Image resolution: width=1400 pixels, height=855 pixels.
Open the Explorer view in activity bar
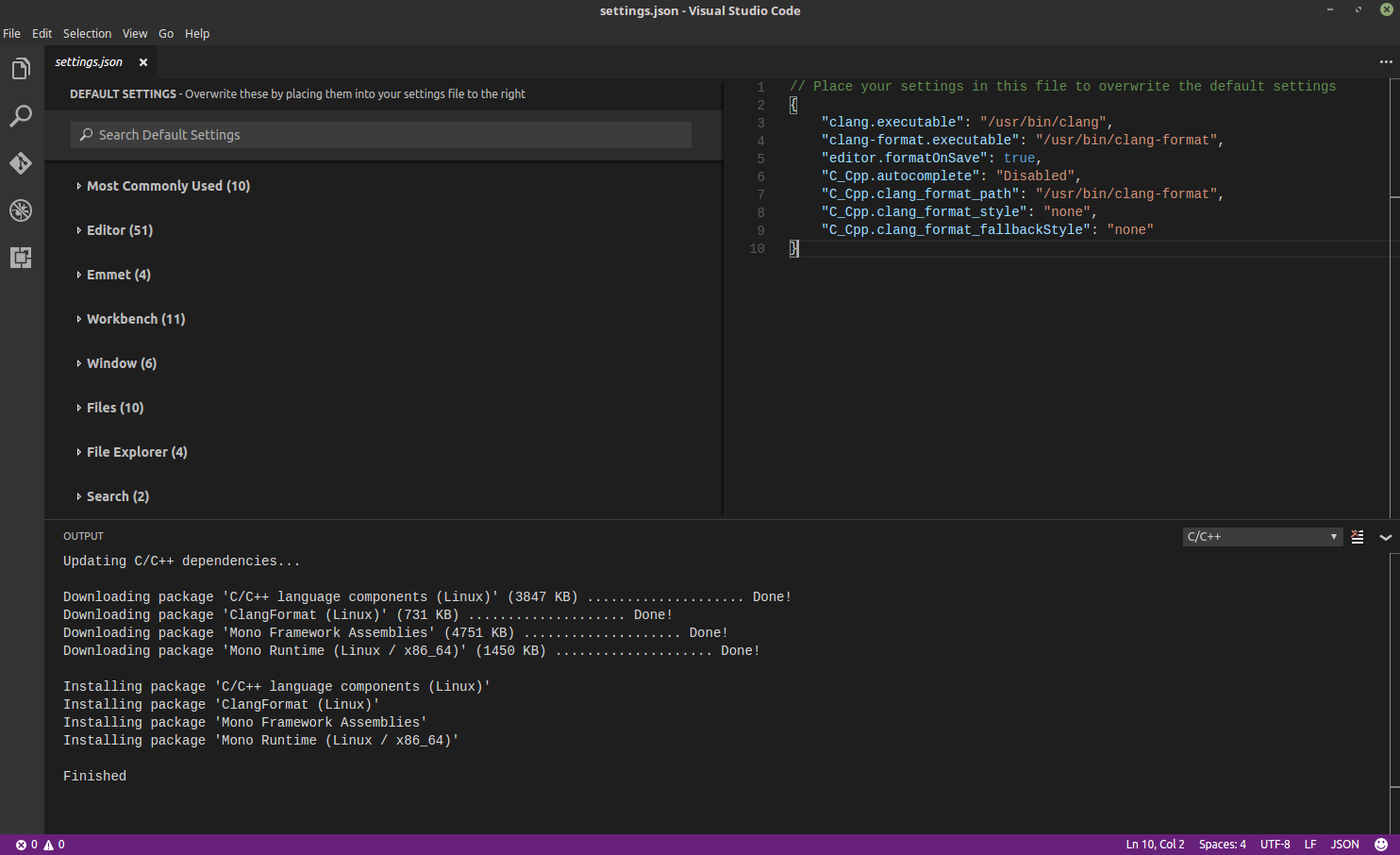pyautogui.click(x=21, y=69)
